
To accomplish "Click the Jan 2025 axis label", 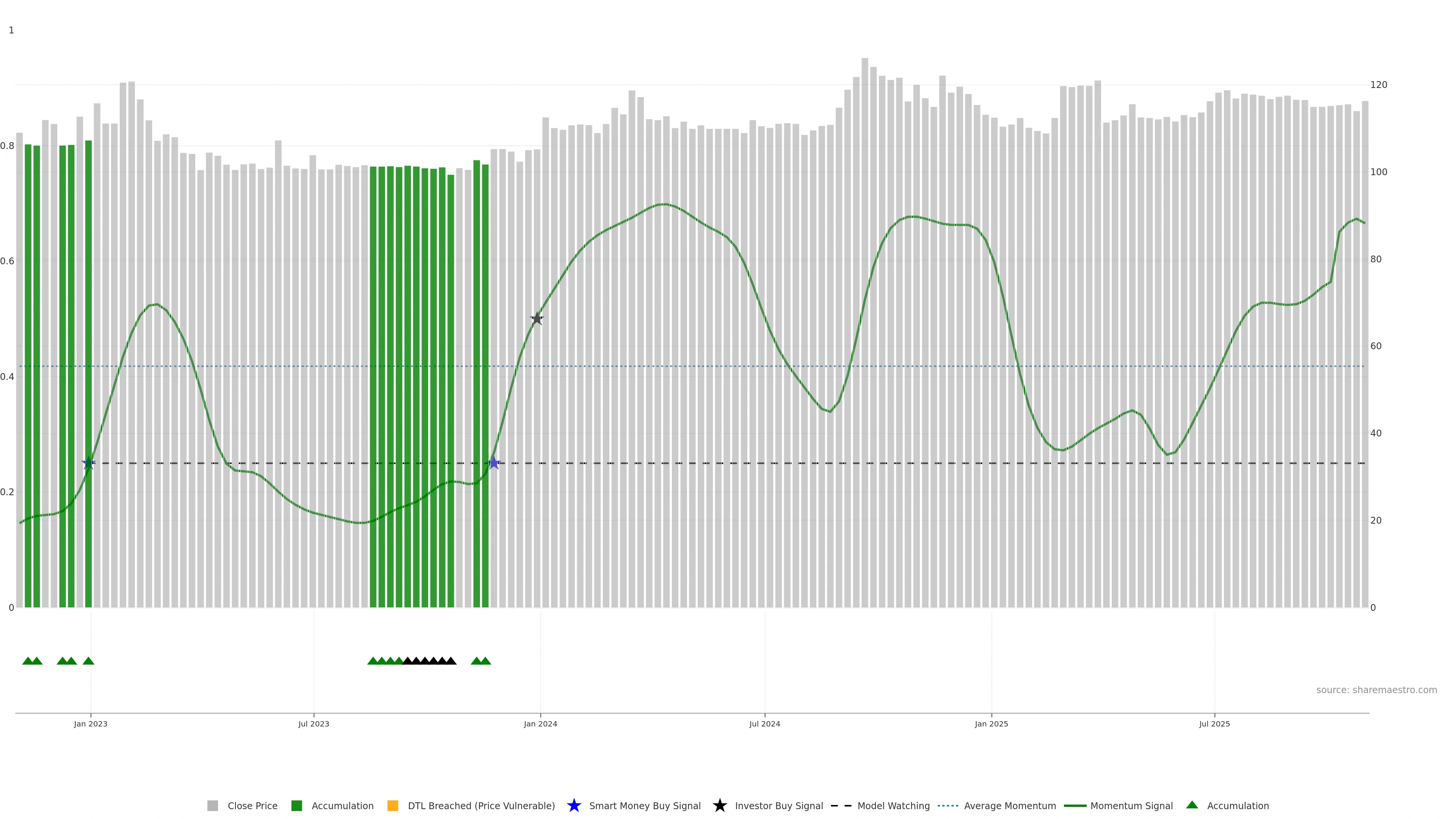I will tap(992, 723).
